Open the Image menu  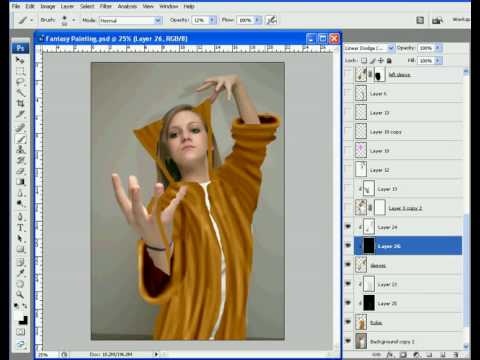[48, 6]
